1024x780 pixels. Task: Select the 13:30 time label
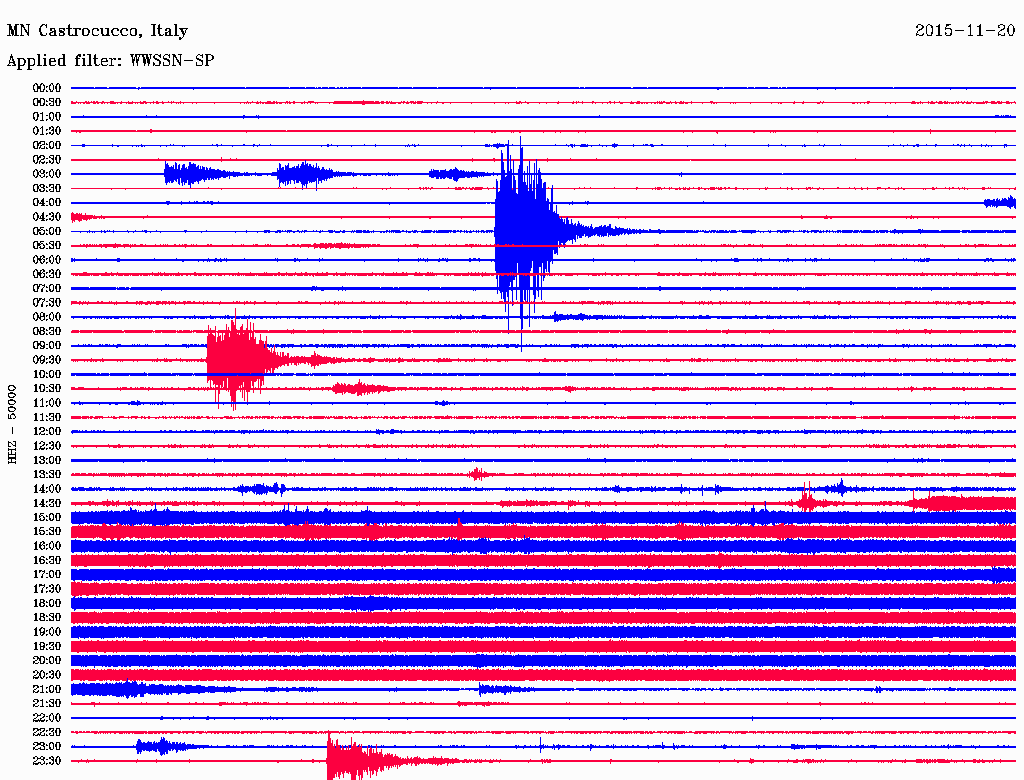pos(47,475)
